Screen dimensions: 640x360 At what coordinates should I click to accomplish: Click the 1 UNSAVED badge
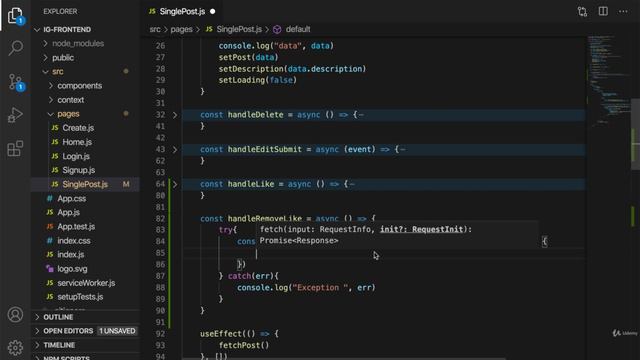tap(117, 331)
